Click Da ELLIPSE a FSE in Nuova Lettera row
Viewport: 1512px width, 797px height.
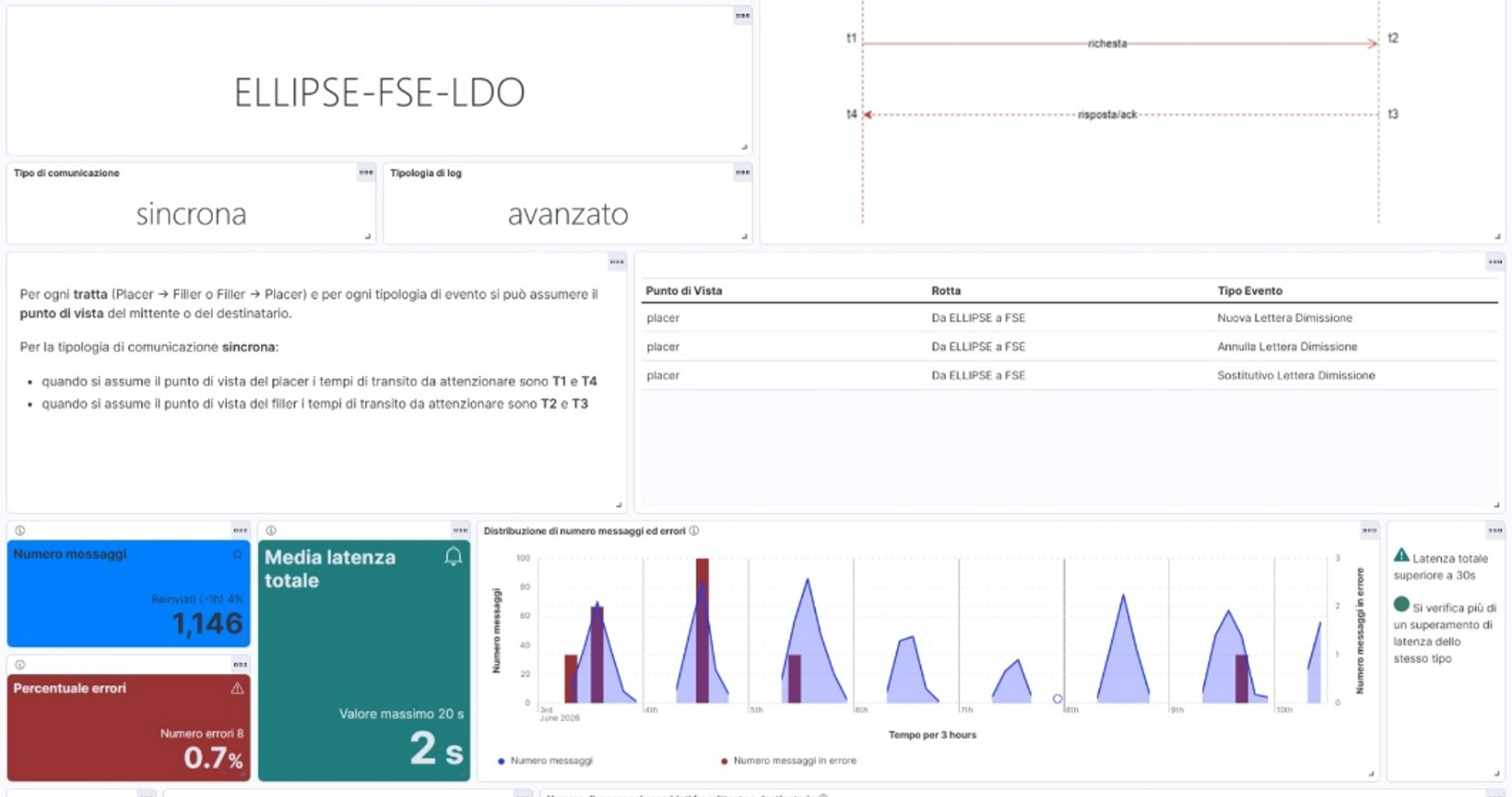978,317
